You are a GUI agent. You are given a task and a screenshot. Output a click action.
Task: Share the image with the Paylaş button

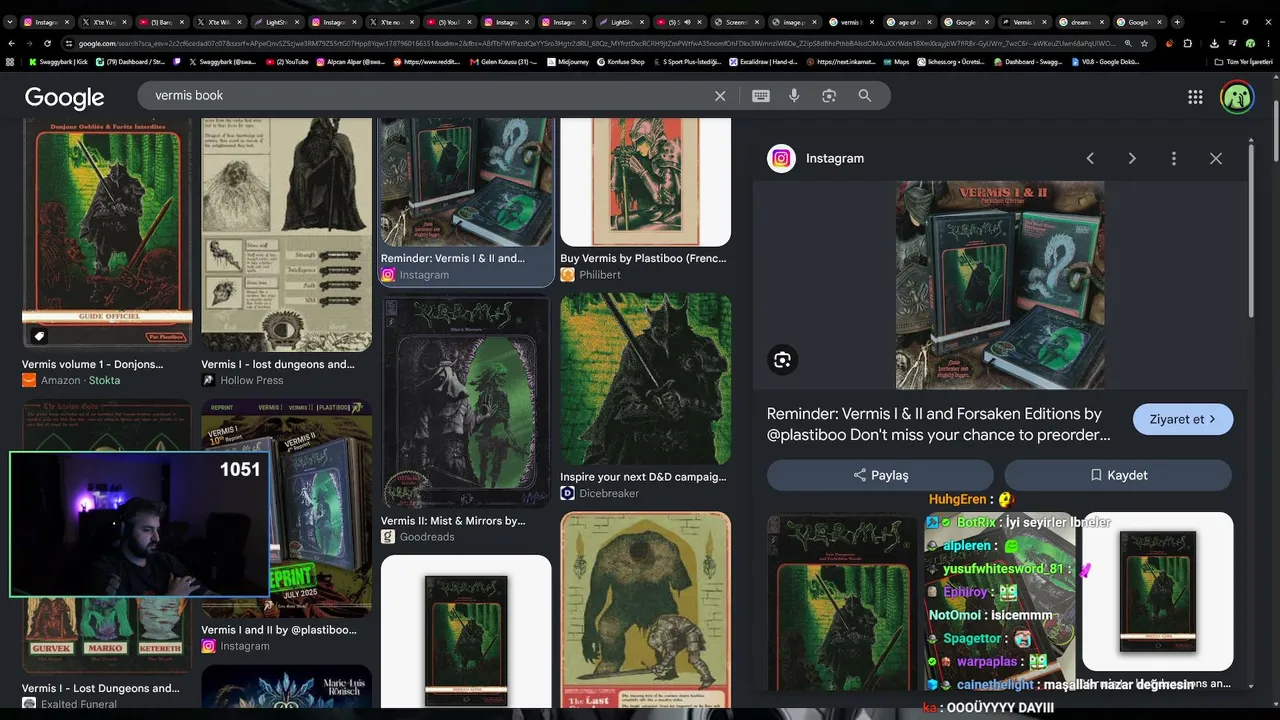pos(880,475)
